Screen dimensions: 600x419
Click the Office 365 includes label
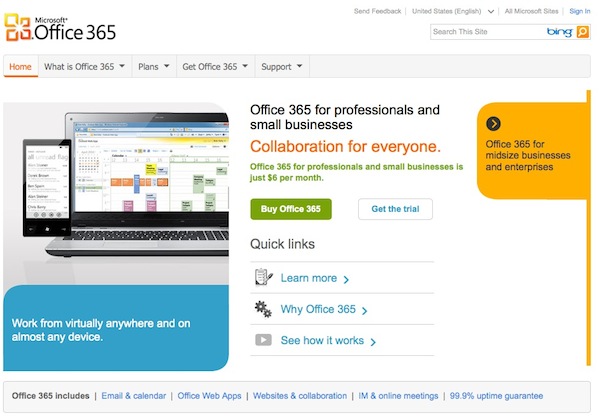click(51, 396)
